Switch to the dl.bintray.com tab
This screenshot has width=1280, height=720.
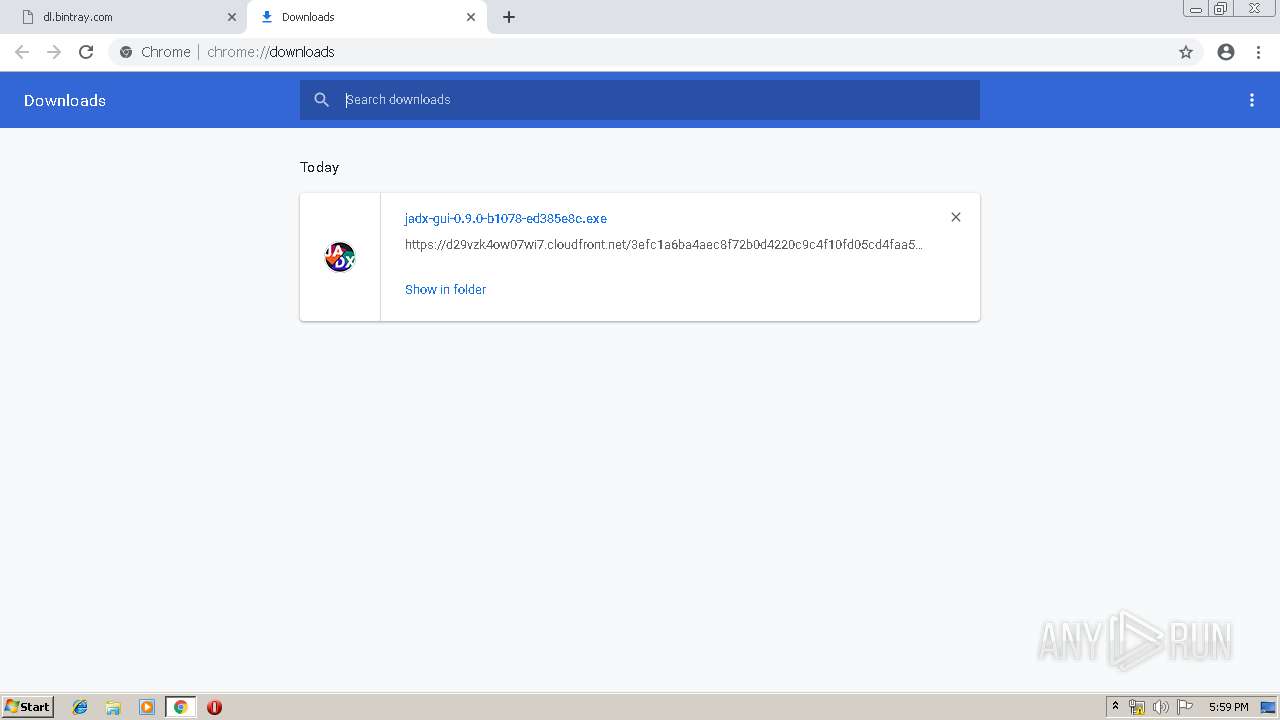click(x=123, y=17)
